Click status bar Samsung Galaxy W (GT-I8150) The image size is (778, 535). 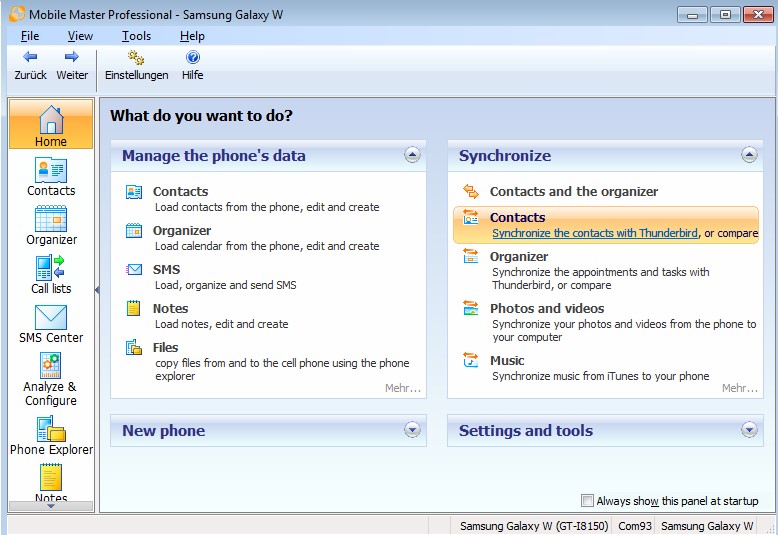[533, 526]
